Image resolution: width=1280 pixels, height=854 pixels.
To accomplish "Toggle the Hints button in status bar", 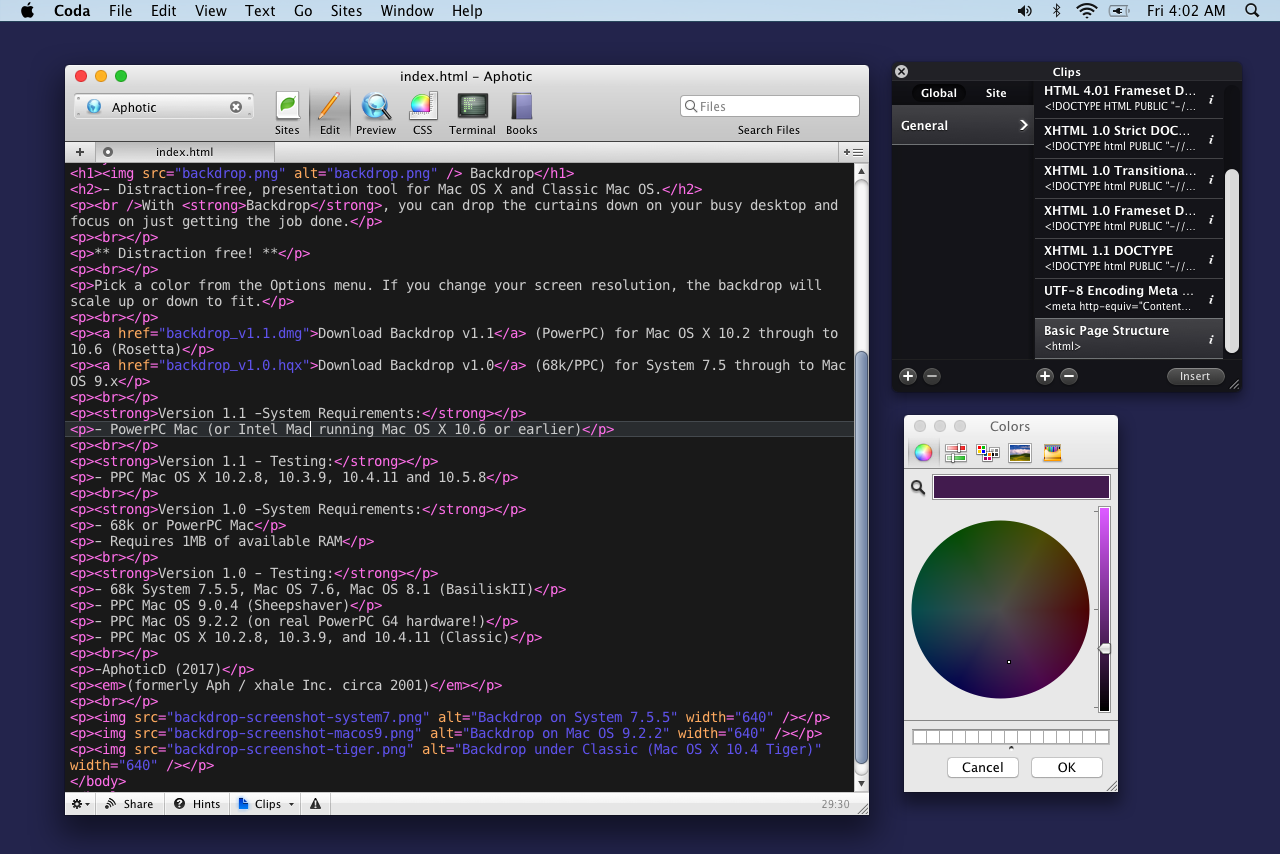I will pyautogui.click(x=197, y=804).
